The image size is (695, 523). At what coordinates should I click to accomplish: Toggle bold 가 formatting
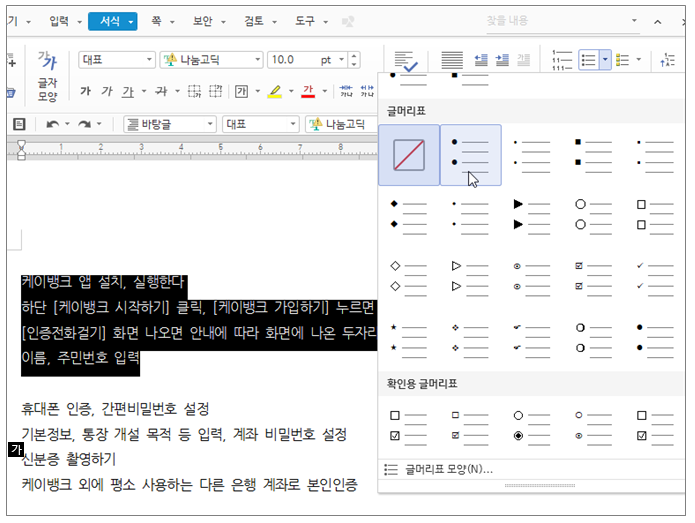86,91
